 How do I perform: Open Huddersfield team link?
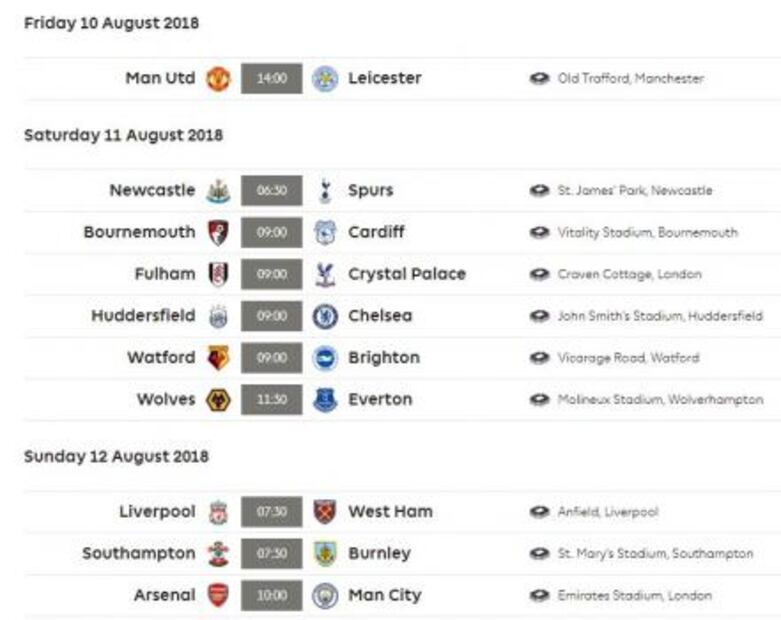[x=143, y=316]
